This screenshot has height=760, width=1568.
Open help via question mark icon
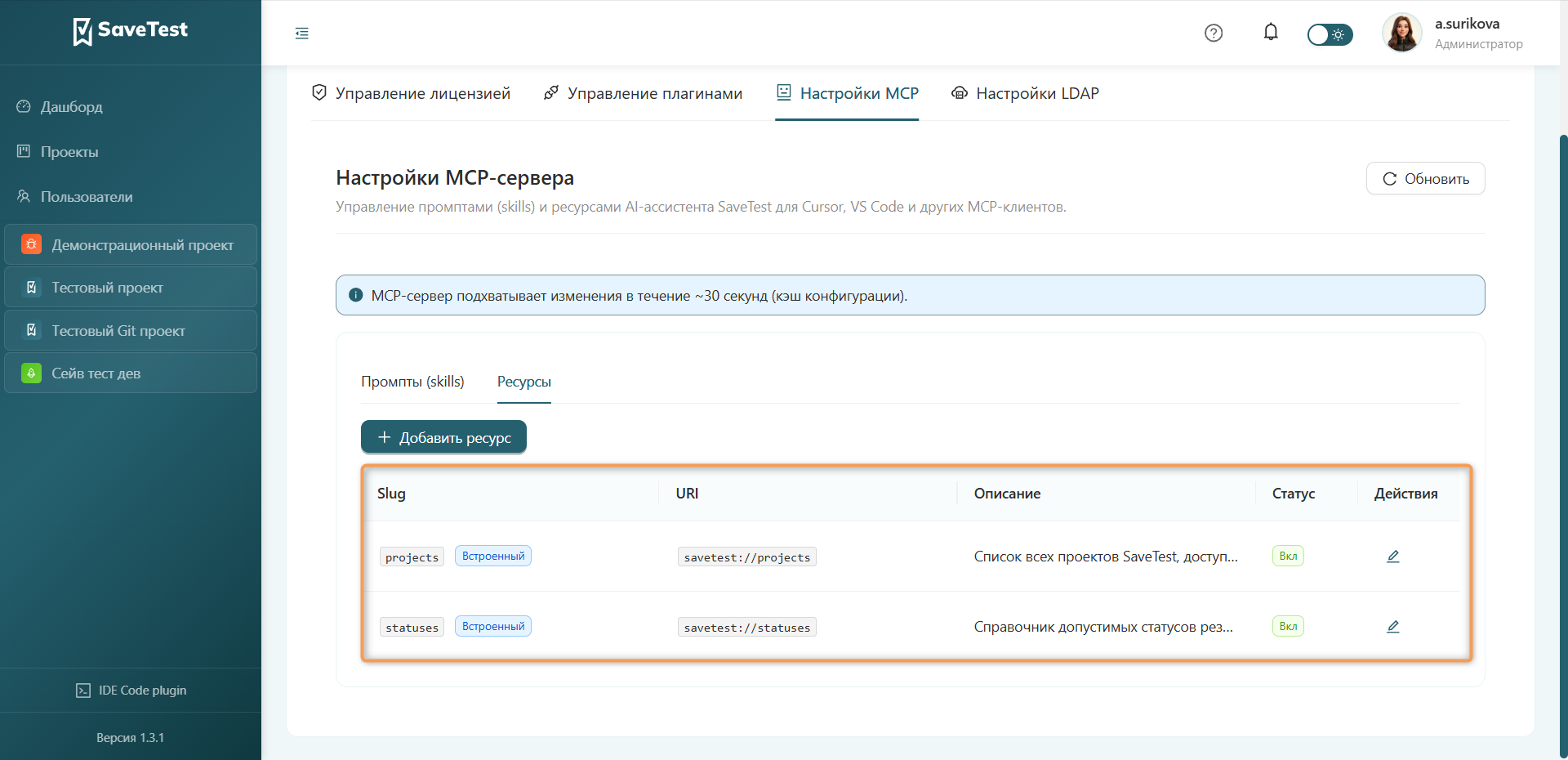[1214, 33]
